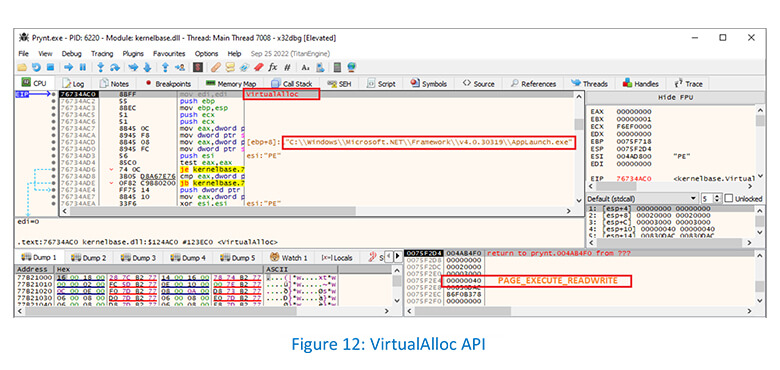Switch to the Source tab
The image size is (780, 370).
coord(479,84)
